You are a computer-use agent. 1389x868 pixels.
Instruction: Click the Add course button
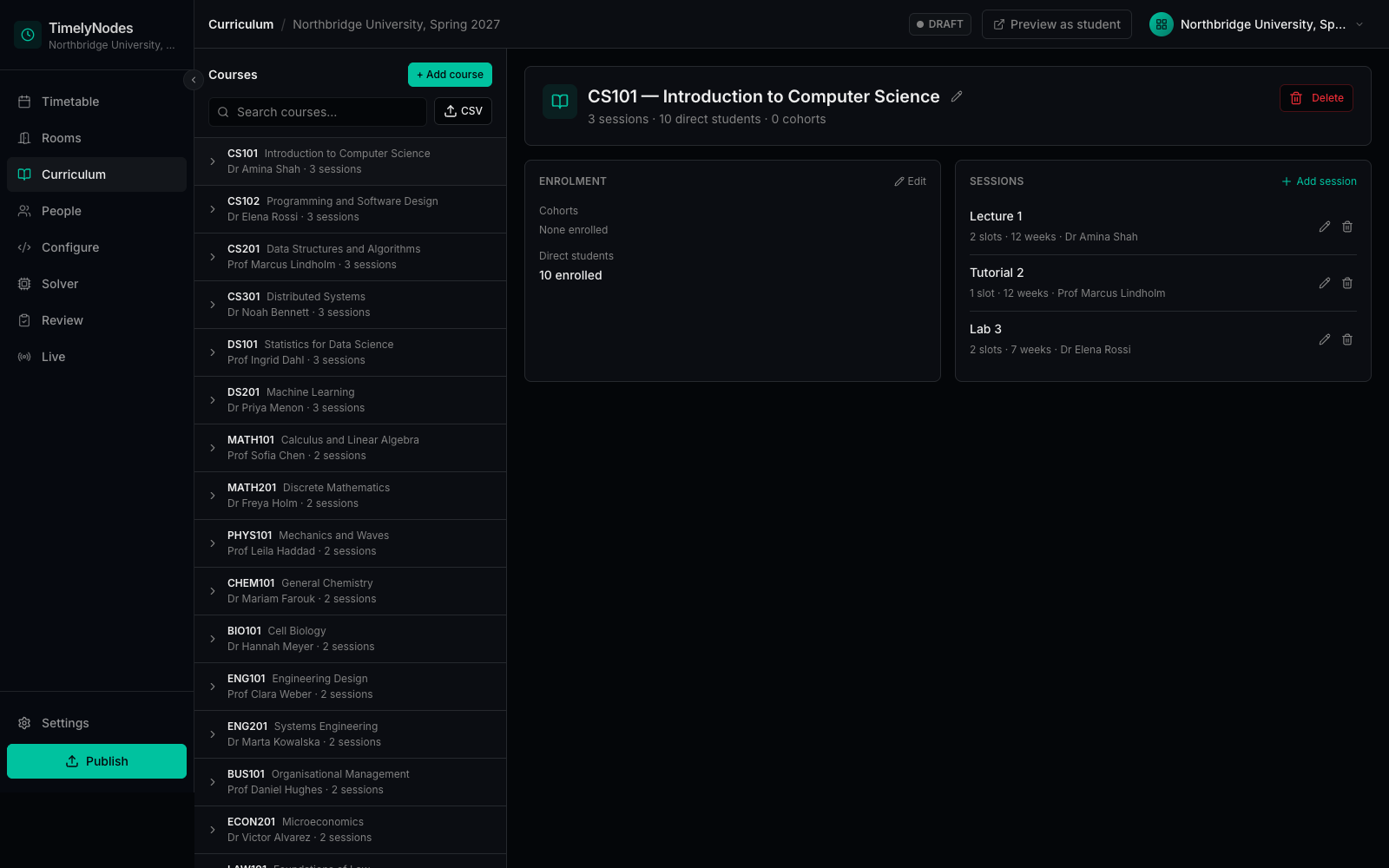(x=450, y=75)
